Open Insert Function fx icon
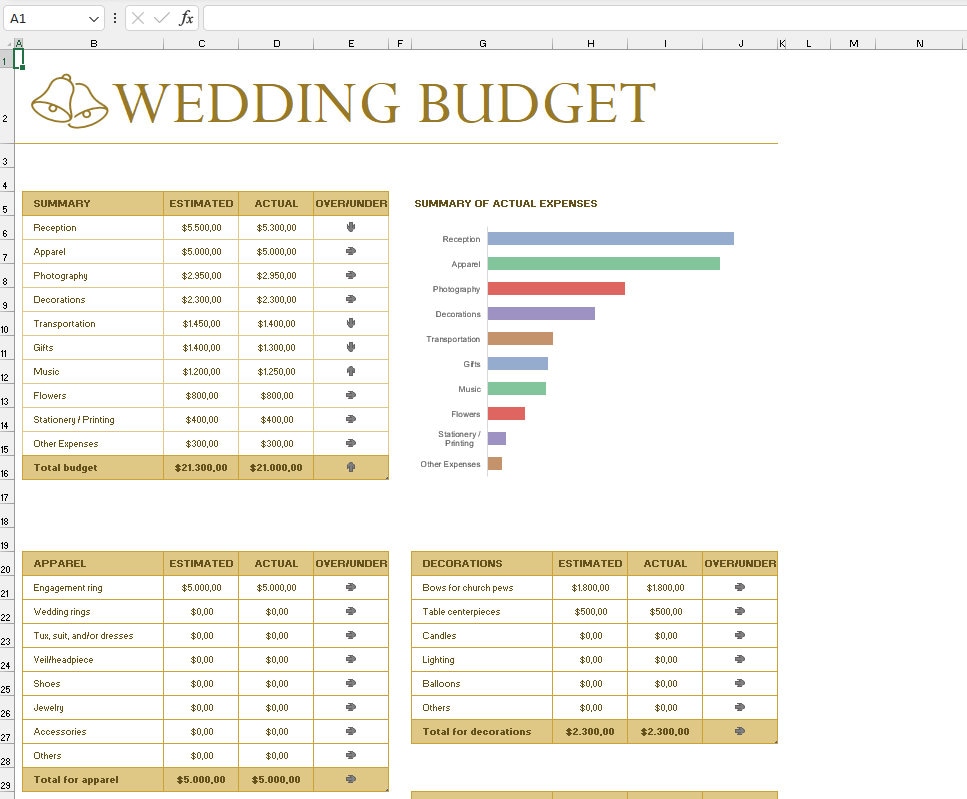Screen dimensions: 967x799 tap(186, 18)
